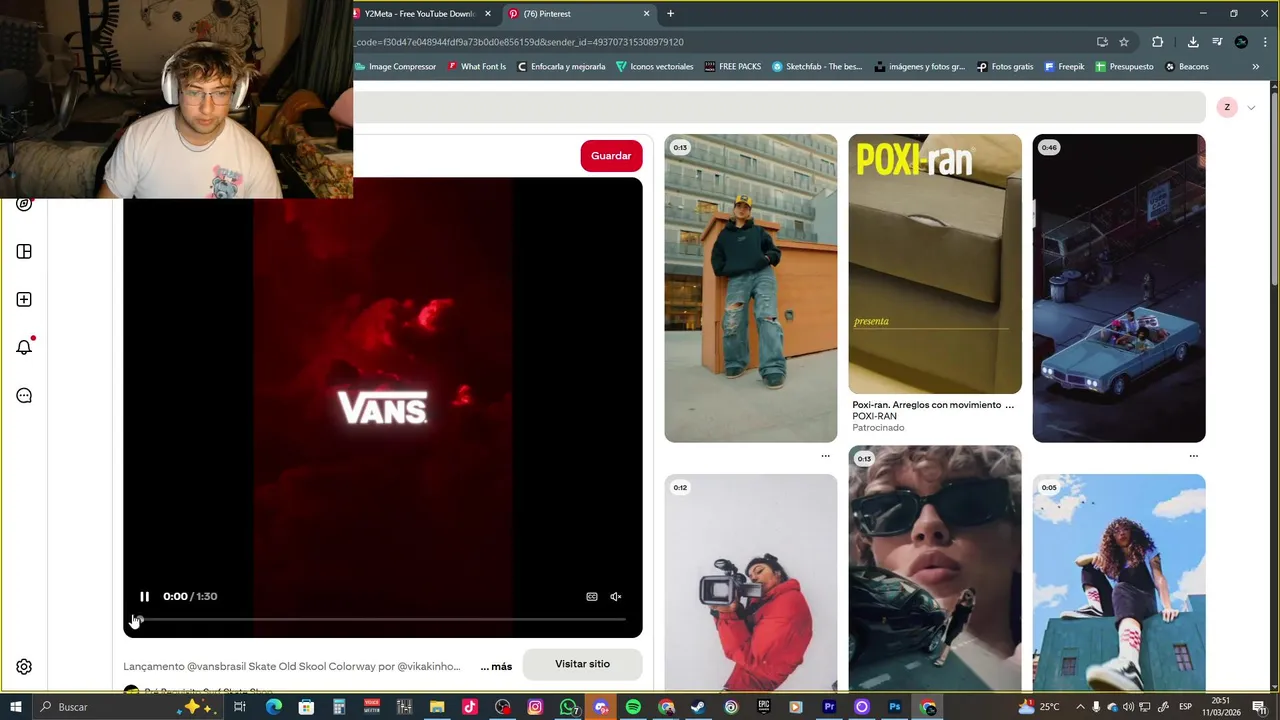This screenshot has width=1280, height=720.
Task: Open Pinterest notifications bell
Action: (24, 347)
